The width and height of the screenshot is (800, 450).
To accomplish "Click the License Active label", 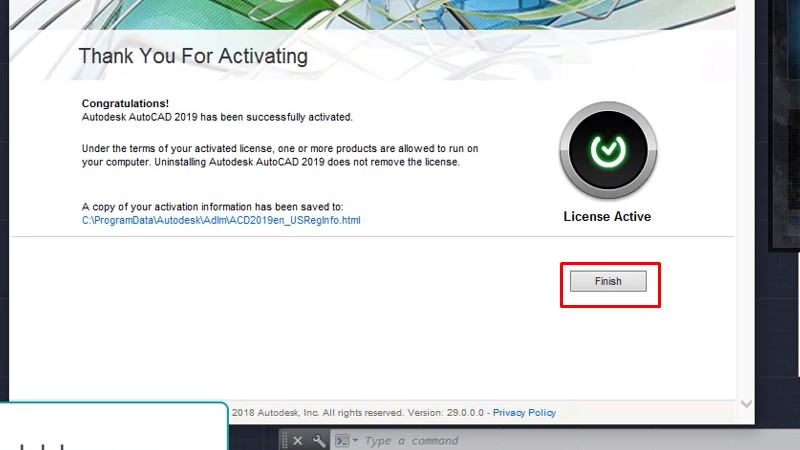I will click(607, 216).
